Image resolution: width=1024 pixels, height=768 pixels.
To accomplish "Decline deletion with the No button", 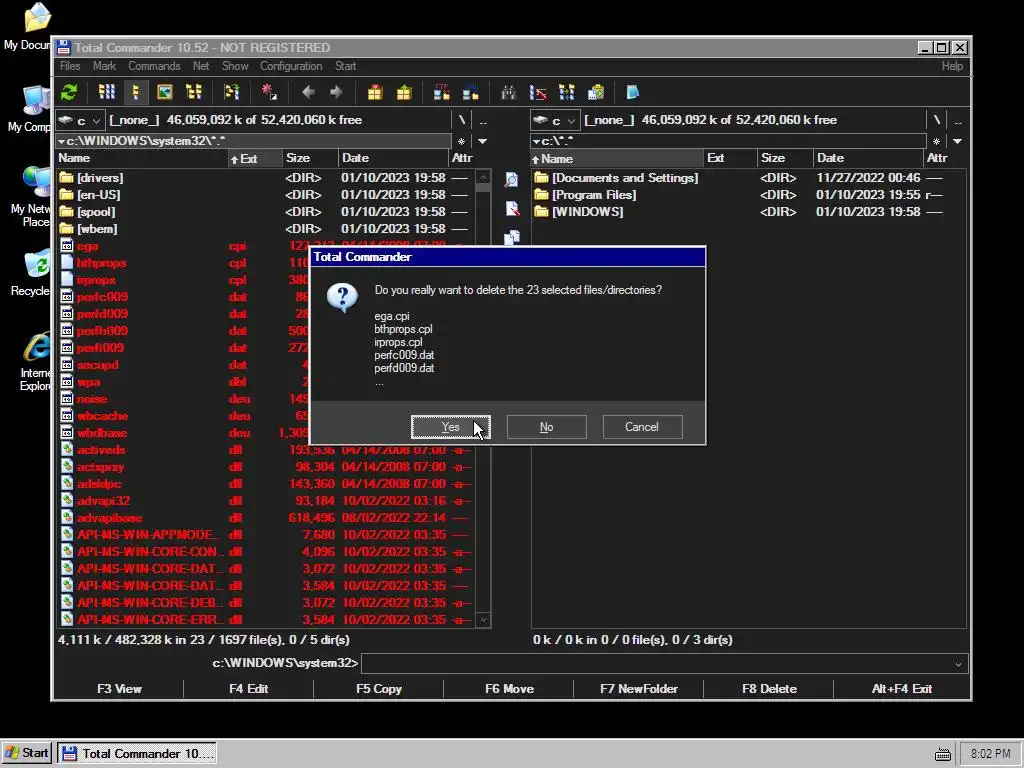I will 547,427.
